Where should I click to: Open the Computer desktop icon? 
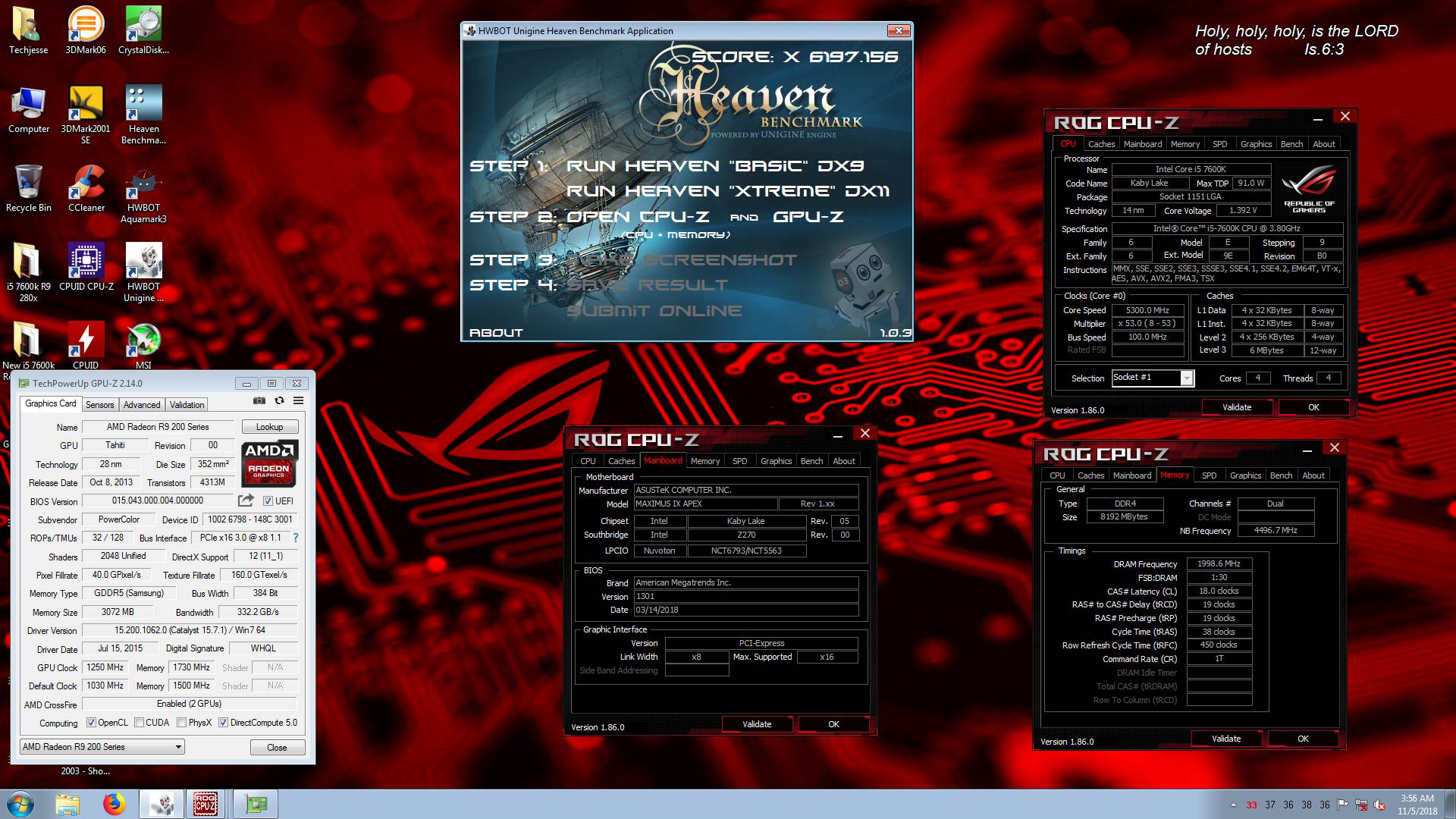tap(28, 110)
